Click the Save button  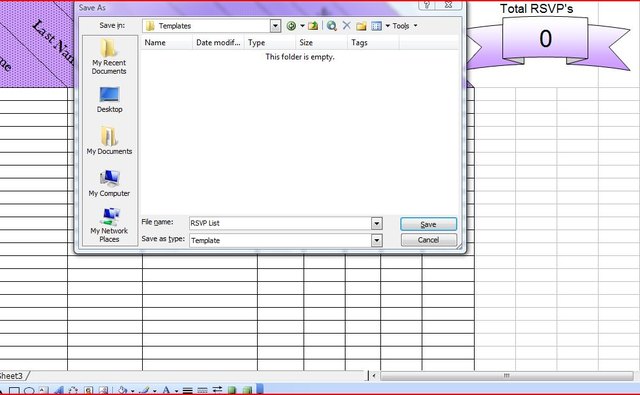pos(429,224)
